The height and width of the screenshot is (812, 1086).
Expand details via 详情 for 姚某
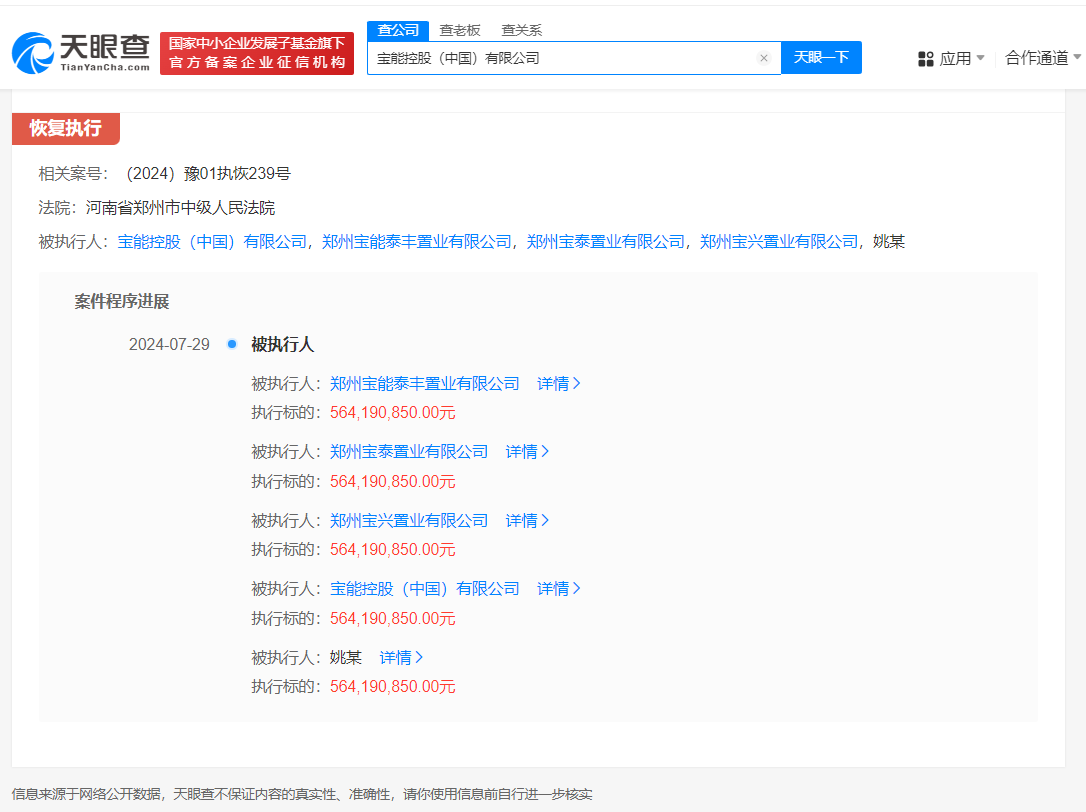point(400,657)
